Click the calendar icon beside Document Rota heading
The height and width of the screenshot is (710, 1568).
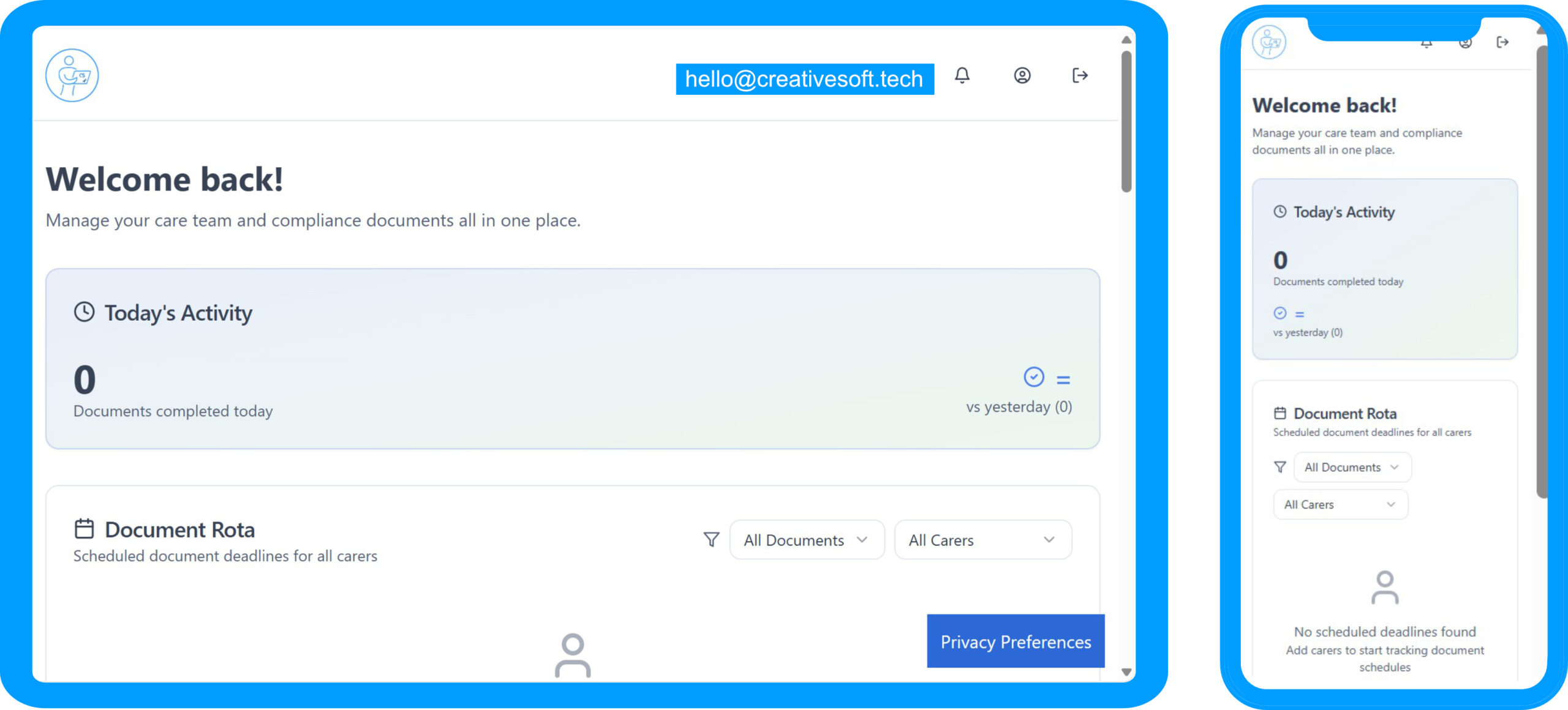pyautogui.click(x=84, y=529)
